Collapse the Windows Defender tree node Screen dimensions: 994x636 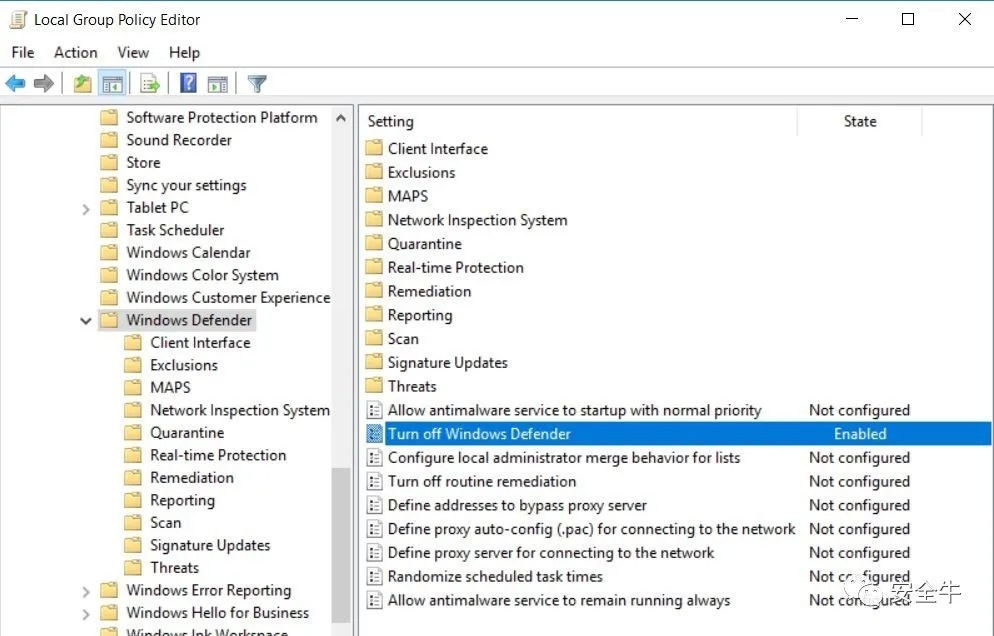pyautogui.click(x=86, y=321)
